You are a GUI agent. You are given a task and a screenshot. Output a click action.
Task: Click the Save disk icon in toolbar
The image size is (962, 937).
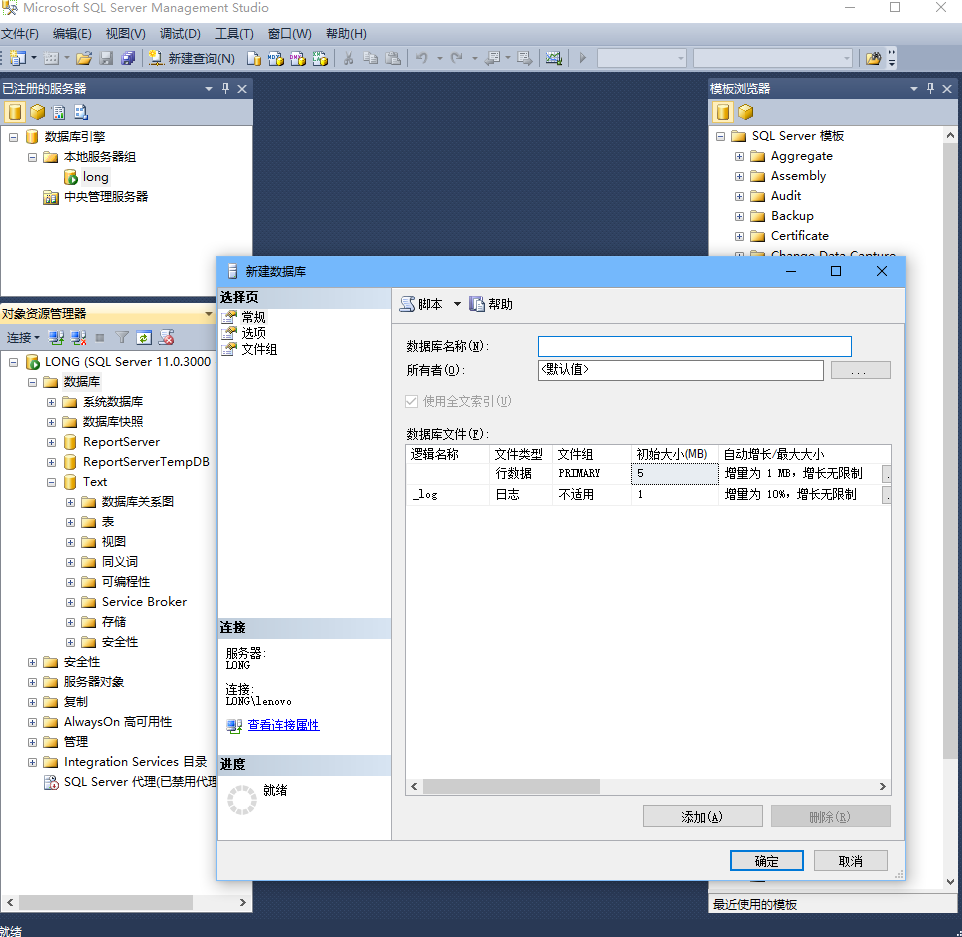pos(106,58)
